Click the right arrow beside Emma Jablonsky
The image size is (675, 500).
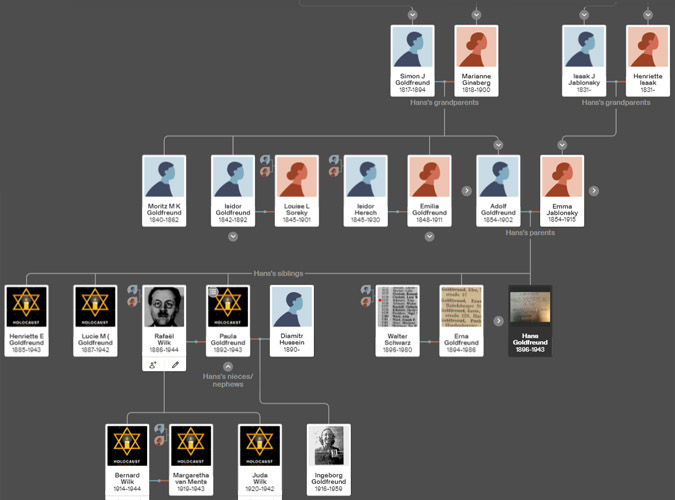pos(594,191)
